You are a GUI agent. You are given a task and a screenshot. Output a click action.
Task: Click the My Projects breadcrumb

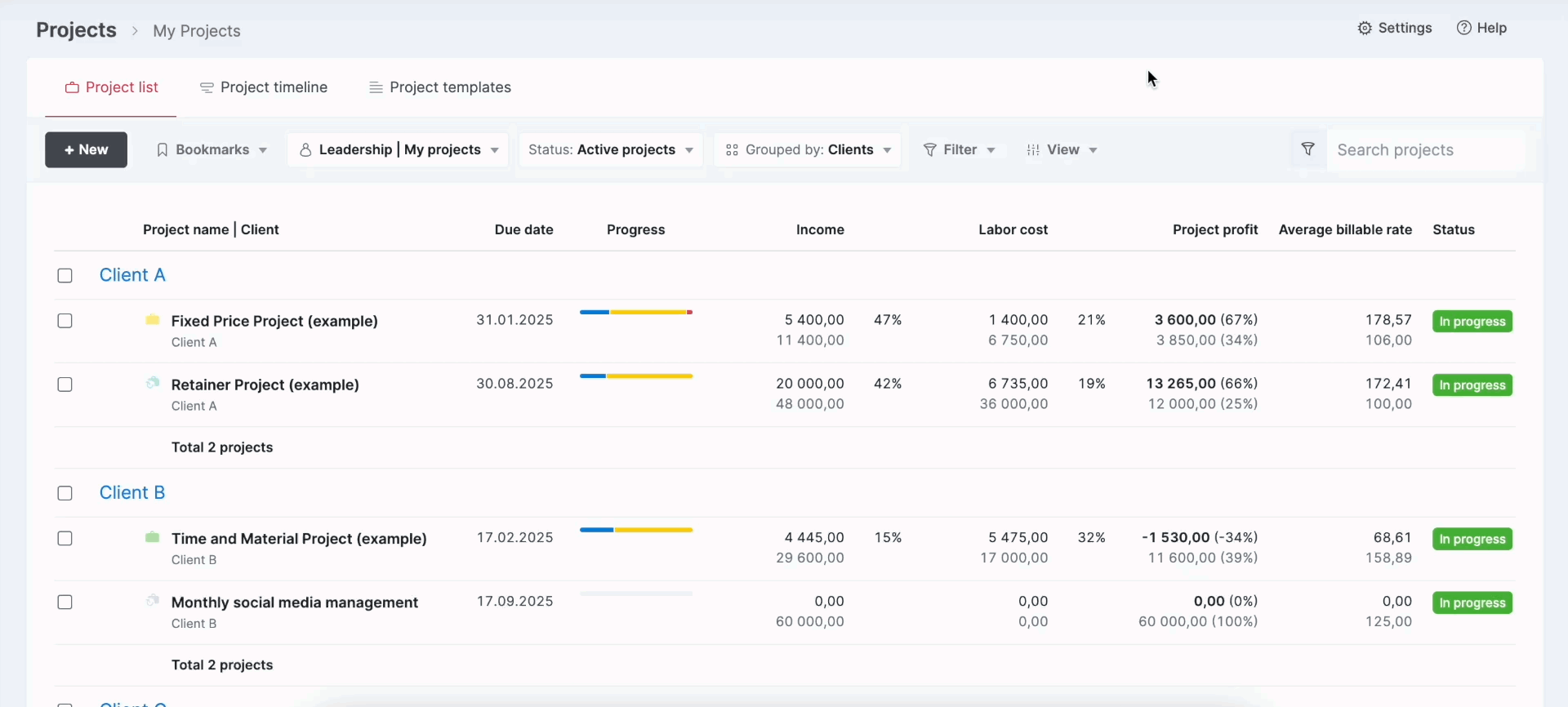click(197, 31)
